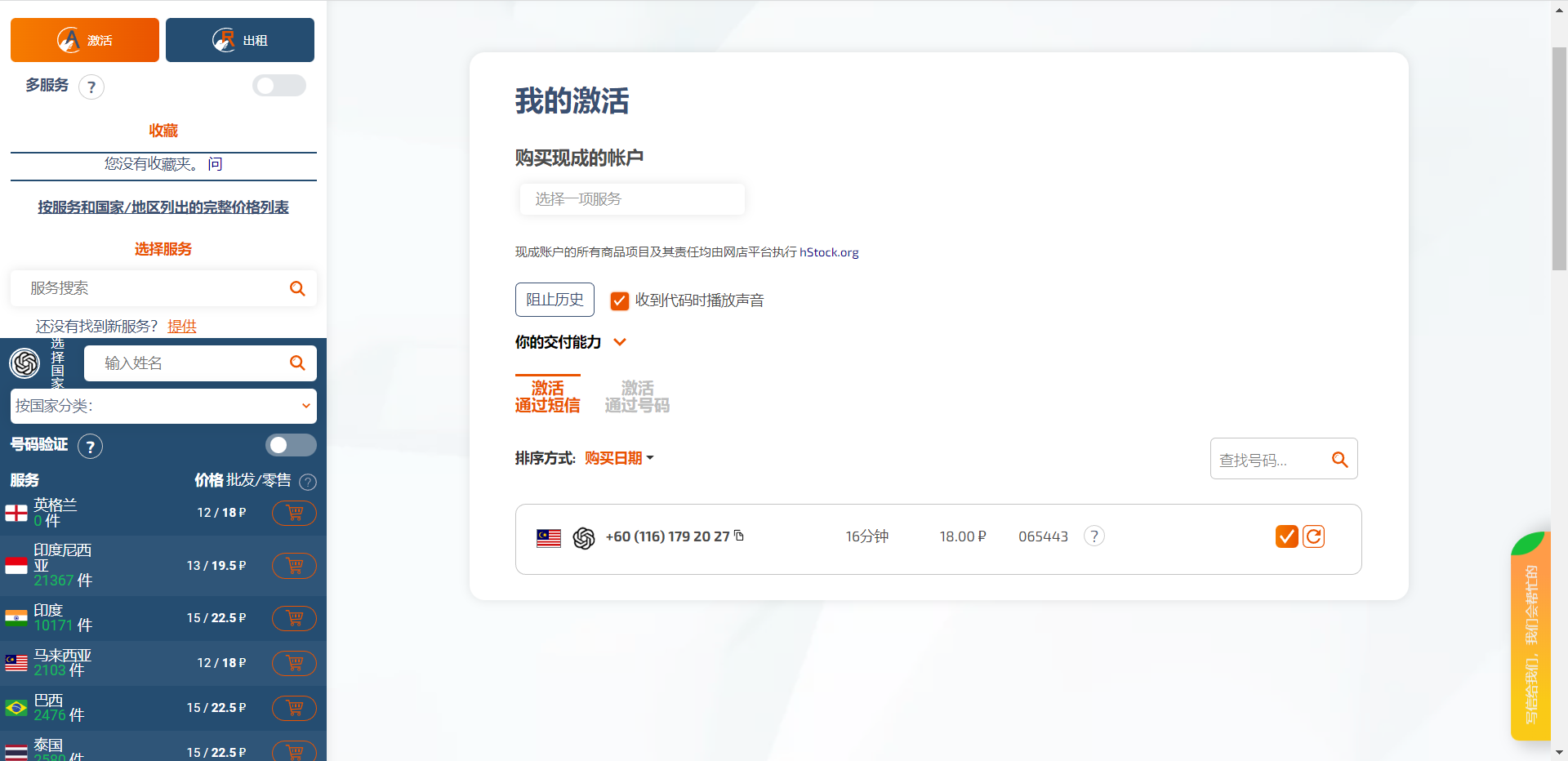Click the 选择一项服务 input field
Viewport: 1568px width, 761px height.
click(x=631, y=199)
